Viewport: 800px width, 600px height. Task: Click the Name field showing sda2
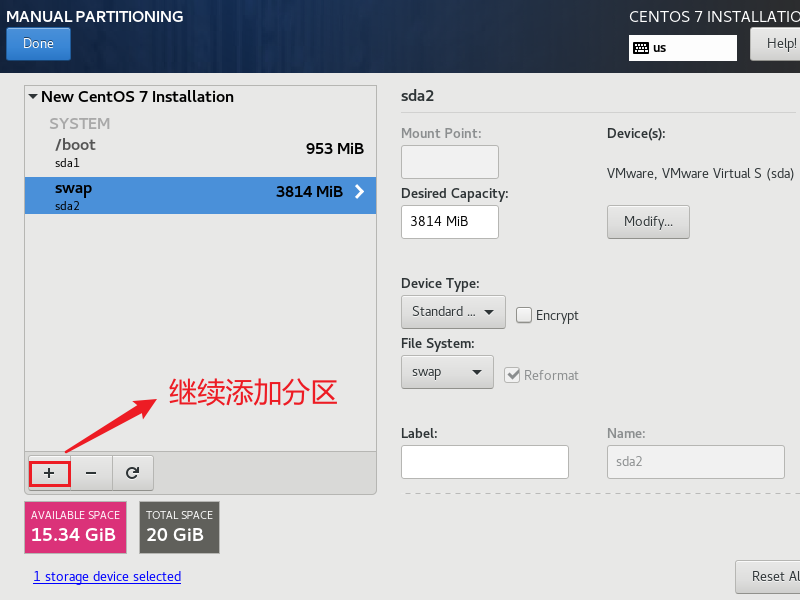[x=695, y=462]
